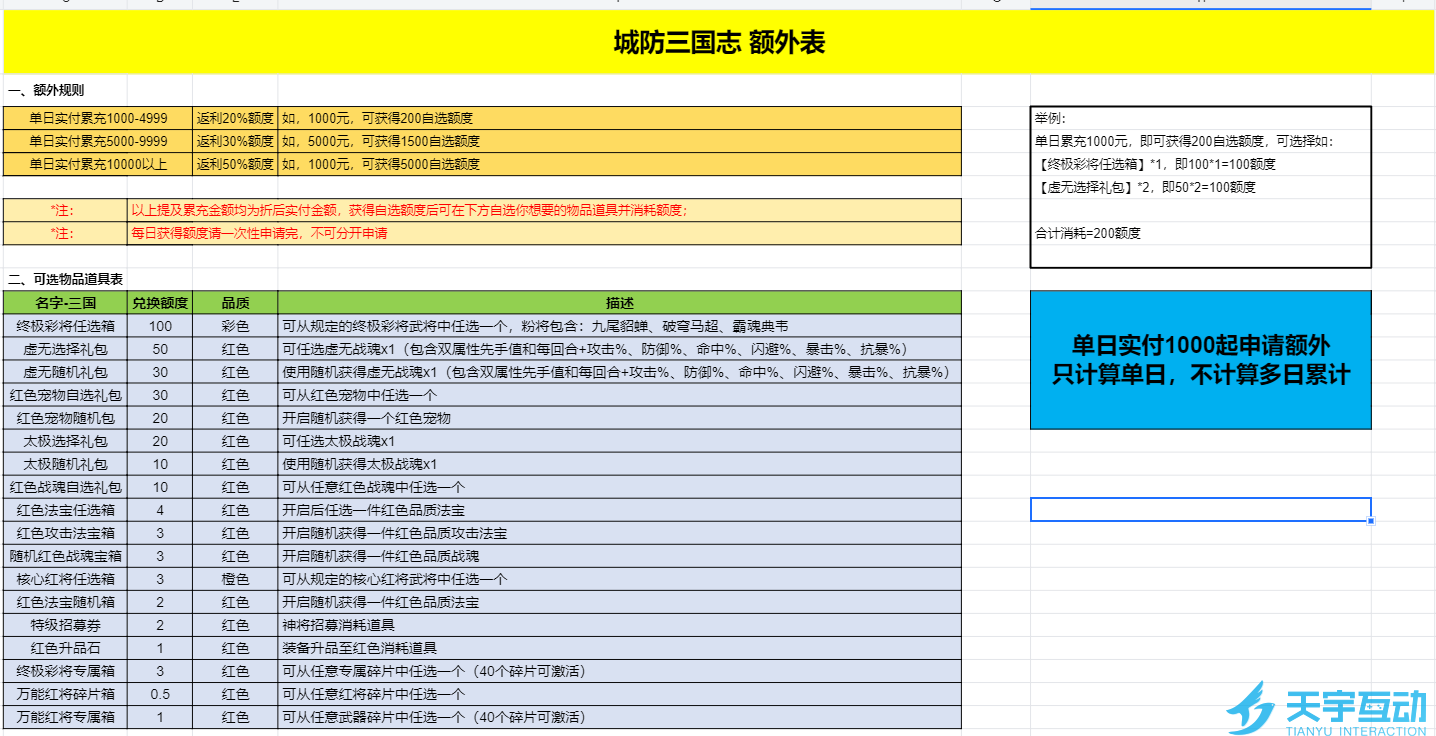Select the 万能红将专属箱 name cell
Screen dimensions: 1436x736
(65, 717)
